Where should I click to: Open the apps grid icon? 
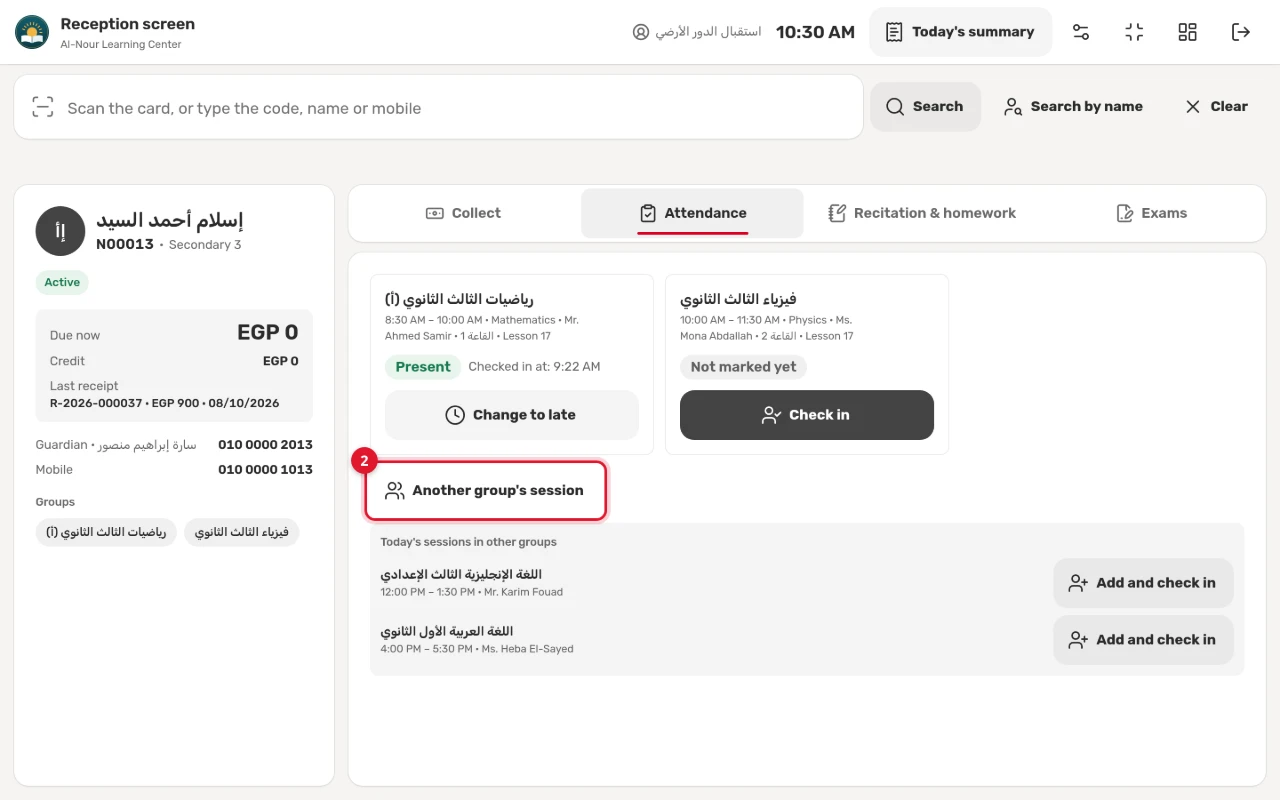click(x=1187, y=32)
